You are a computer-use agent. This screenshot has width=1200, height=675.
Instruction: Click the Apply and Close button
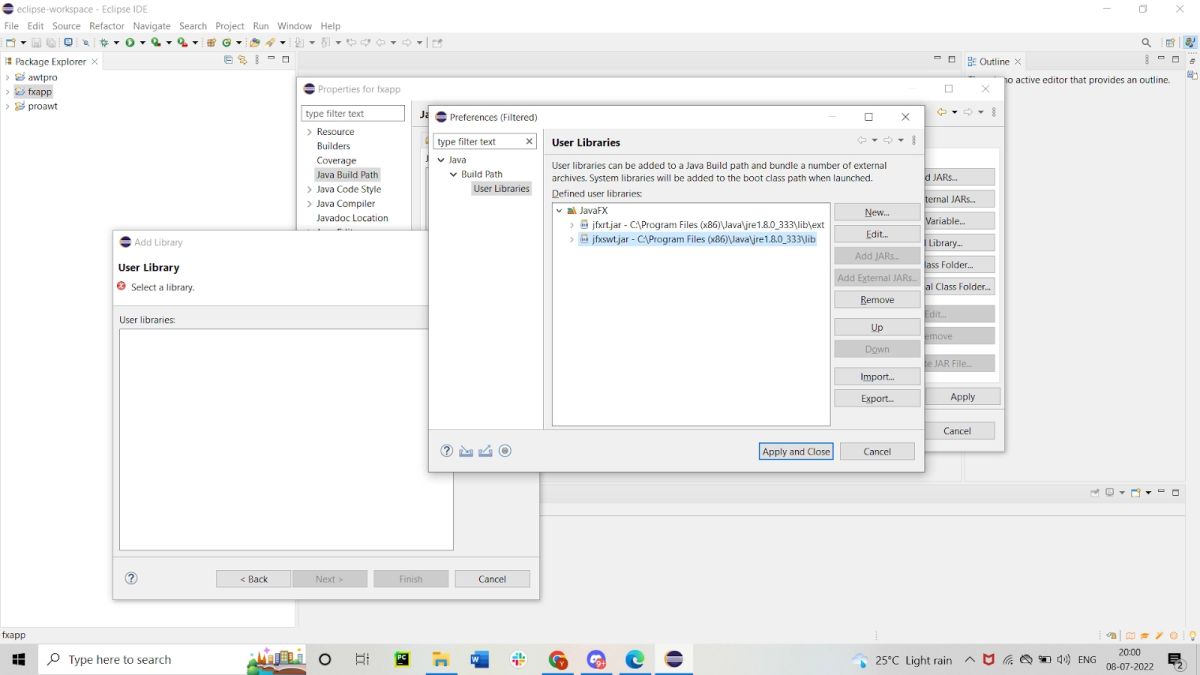pos(796,452)
